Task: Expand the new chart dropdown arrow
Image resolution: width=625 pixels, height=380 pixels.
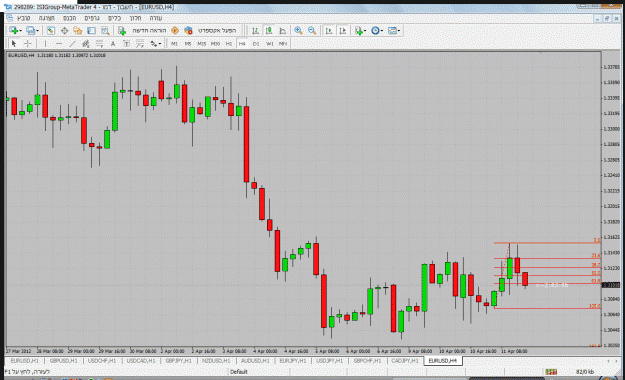Action: (20, 31)
